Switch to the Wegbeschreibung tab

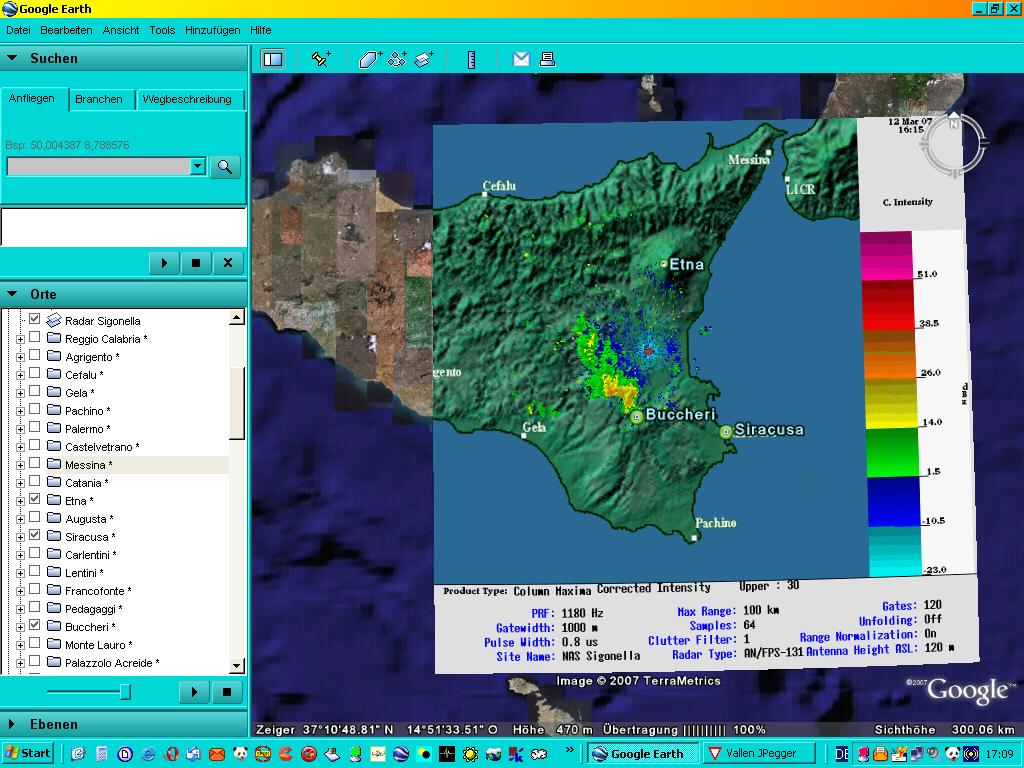187,99
